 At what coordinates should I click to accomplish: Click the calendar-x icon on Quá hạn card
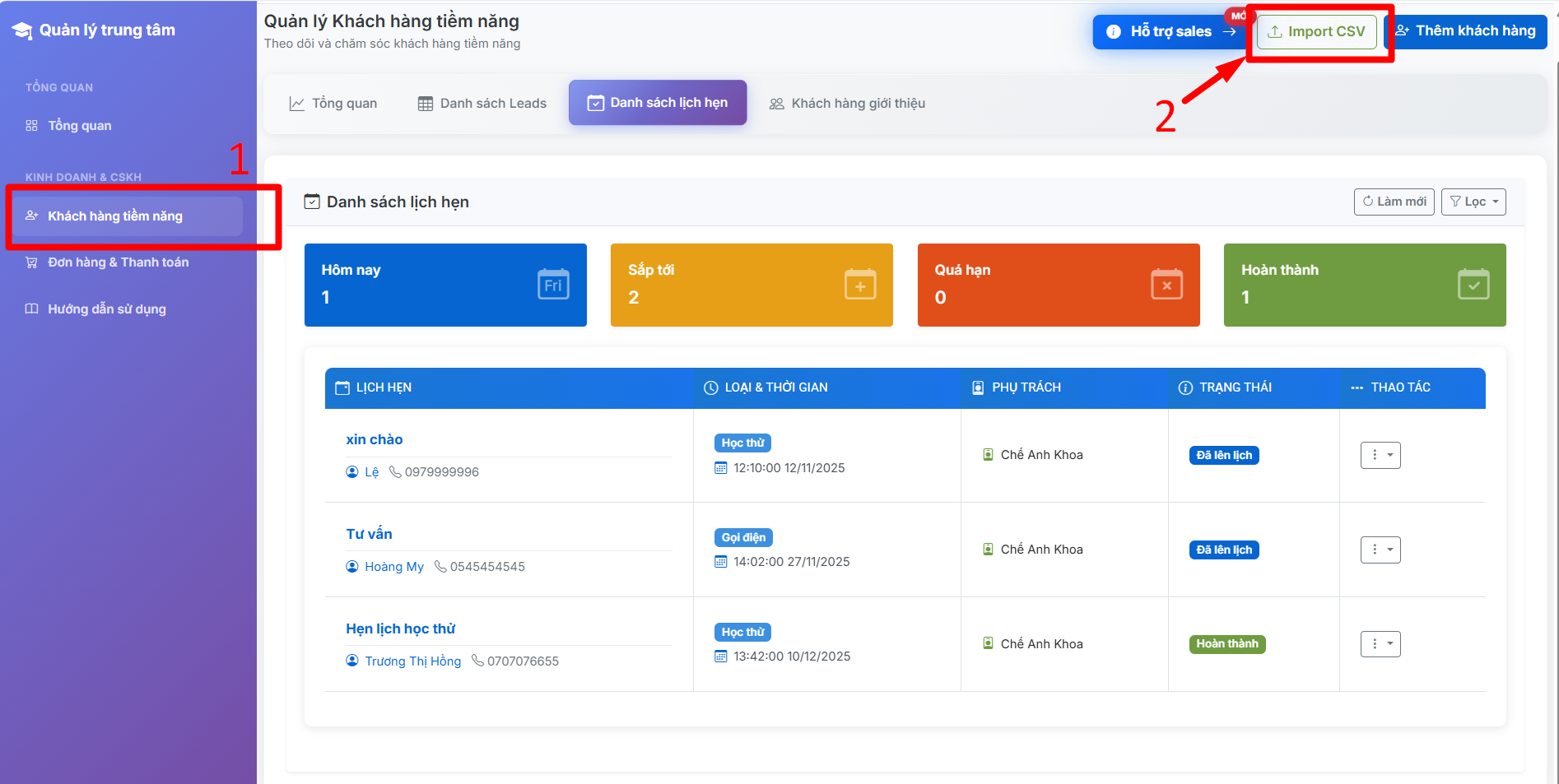coord(1166,285)
